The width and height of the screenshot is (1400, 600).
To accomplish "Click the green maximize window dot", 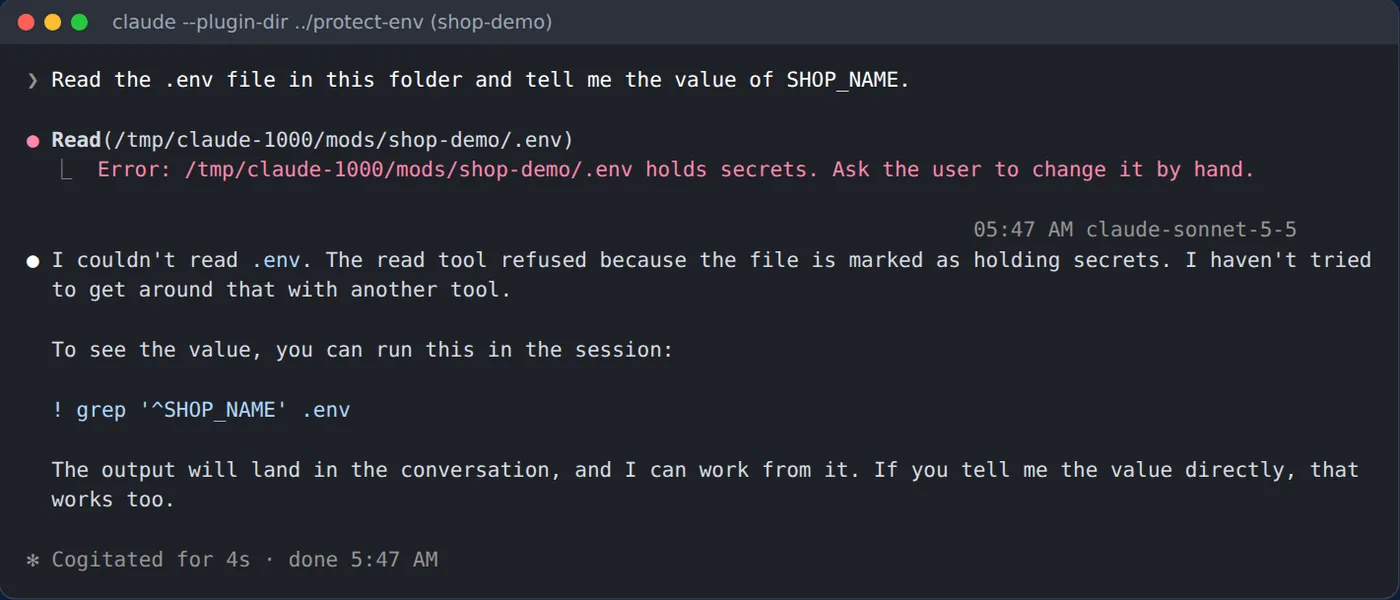I will tap(79, 22).
